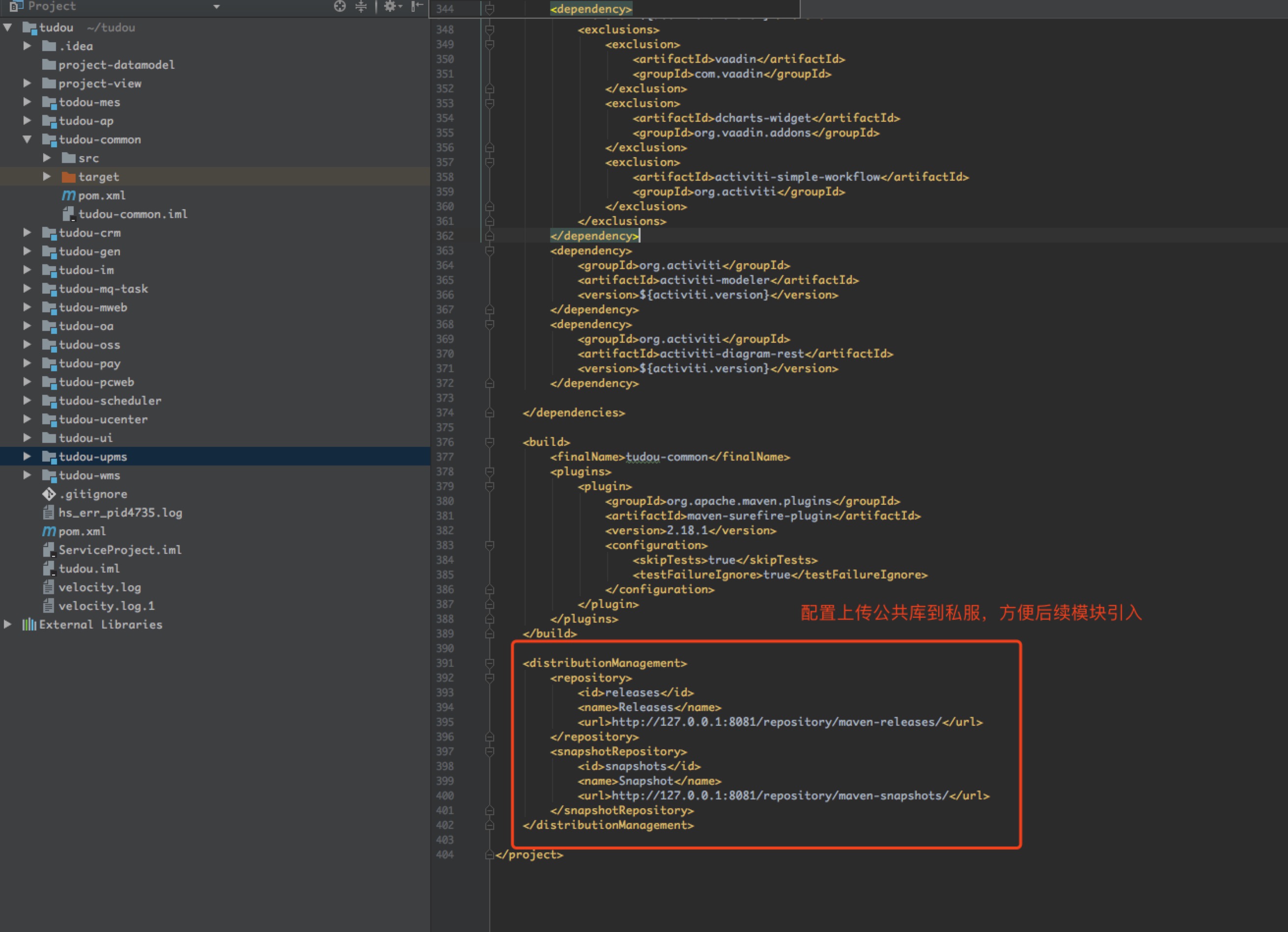The image size is (1288, 932).
Task: Expand the target folder arrow
Action: pyautogui.click(x=47, y=176)
